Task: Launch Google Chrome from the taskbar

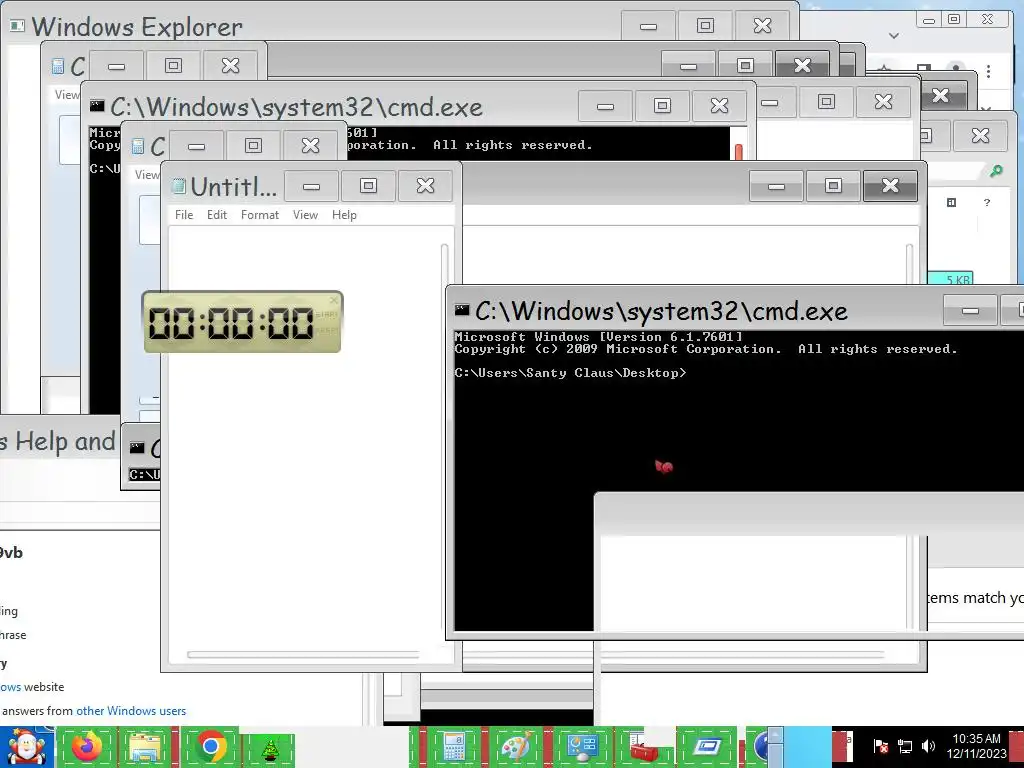Action: [210, 747]
